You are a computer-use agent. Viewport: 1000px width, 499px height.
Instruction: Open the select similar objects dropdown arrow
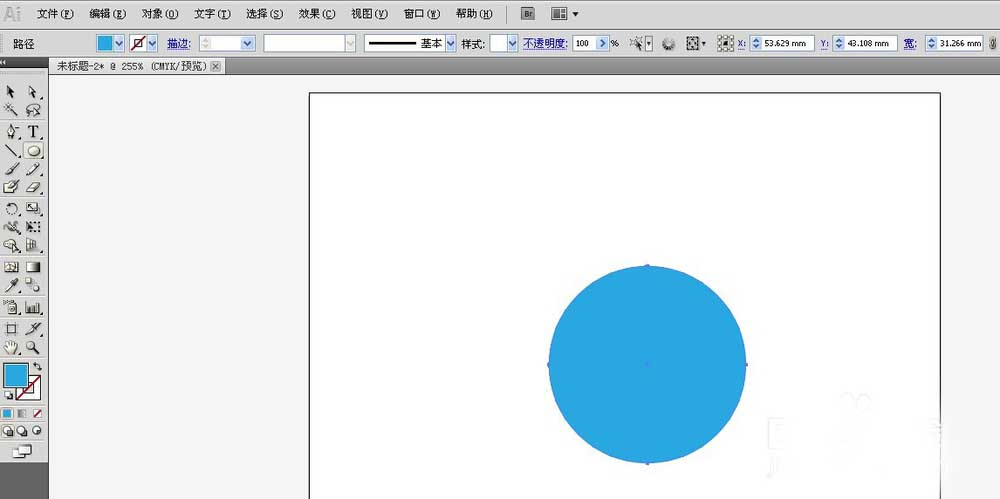[x=649, y=43]
